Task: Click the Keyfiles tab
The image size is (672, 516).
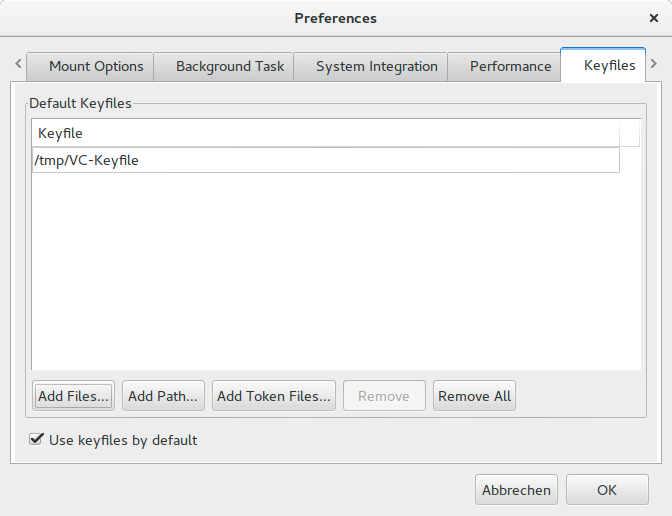Action: (x=609, y=66)
